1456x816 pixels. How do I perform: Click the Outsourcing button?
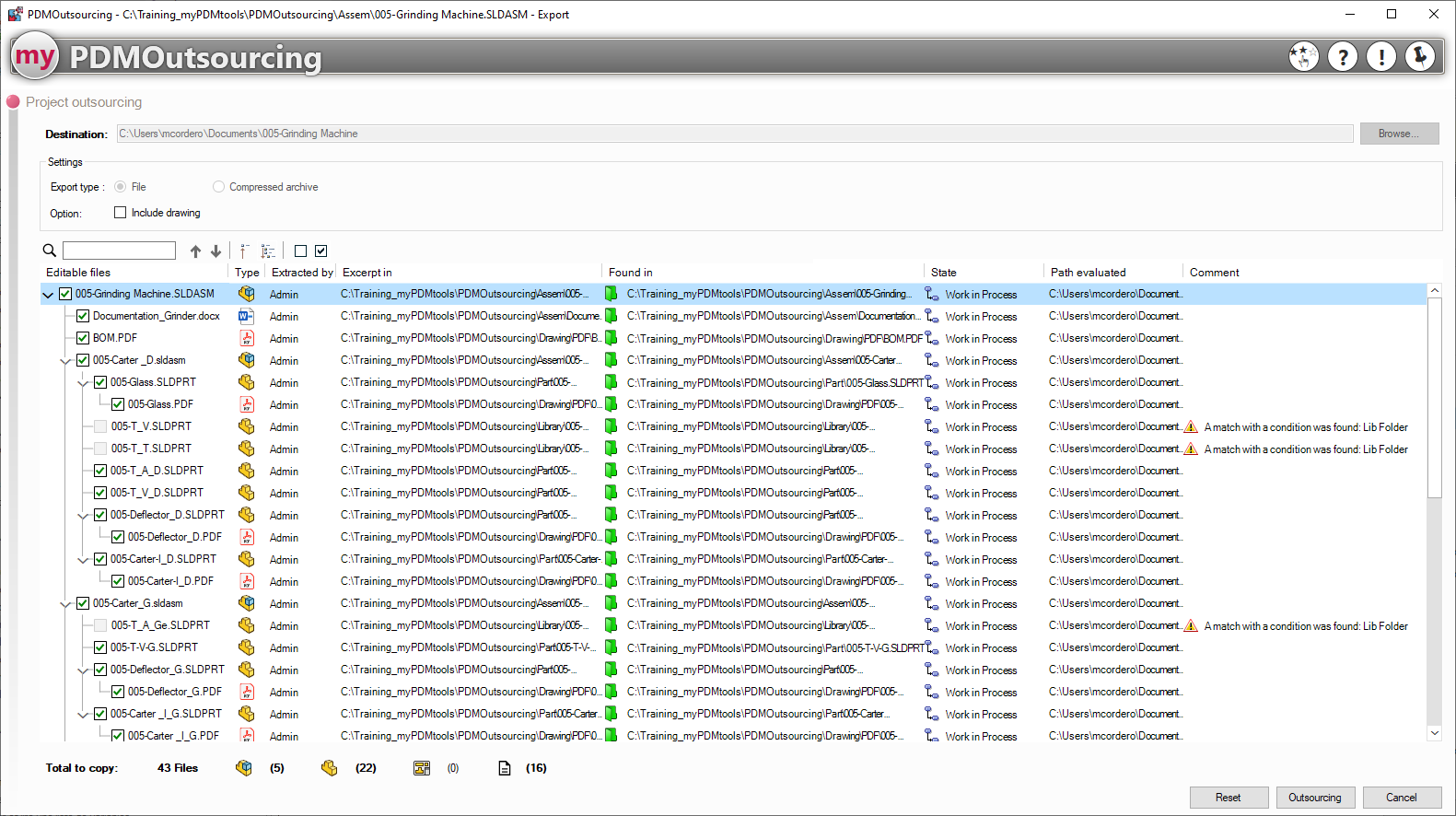(1314, 798)
